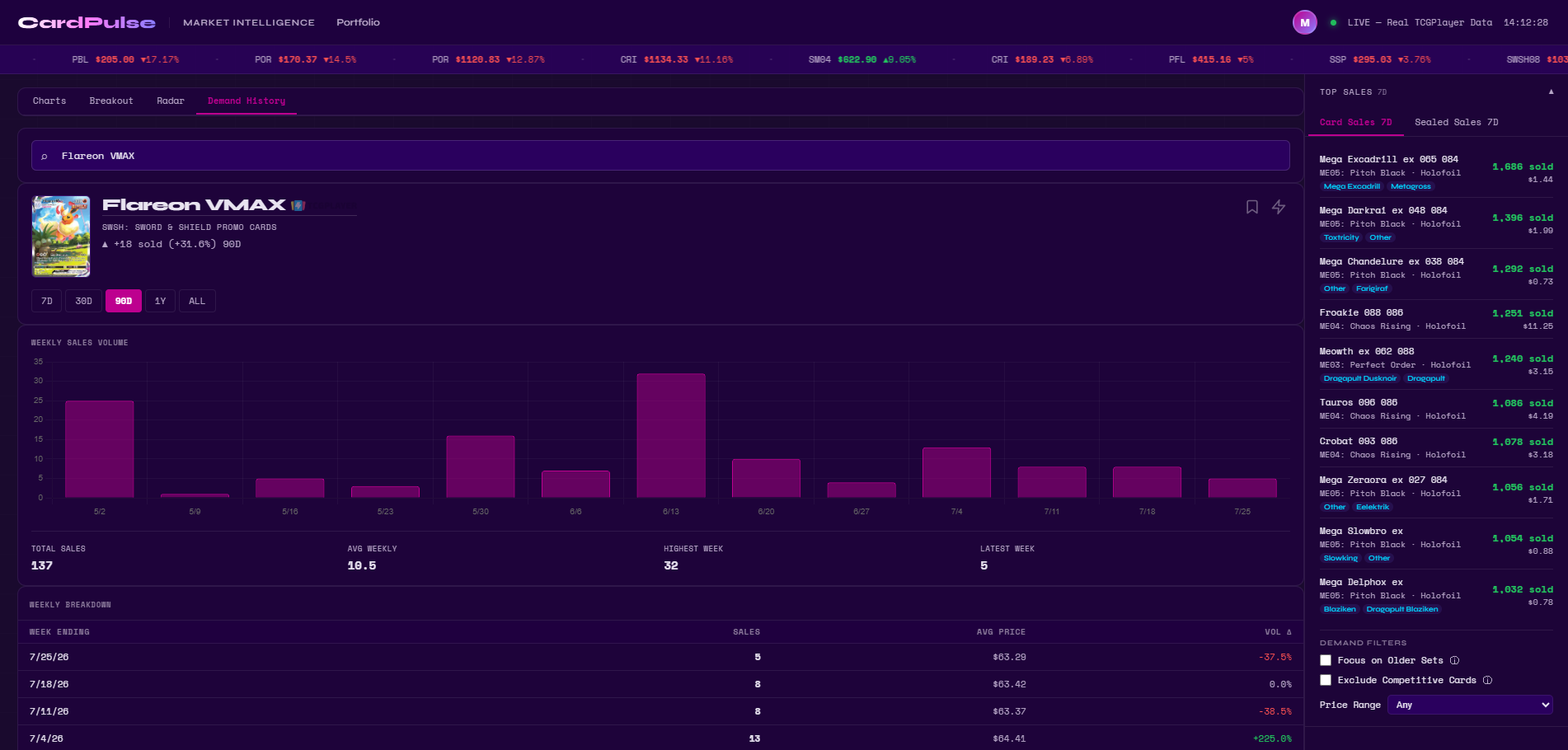
Task: Click the 6/13 weekly sales bar
Action: click(x=671, y=435)
